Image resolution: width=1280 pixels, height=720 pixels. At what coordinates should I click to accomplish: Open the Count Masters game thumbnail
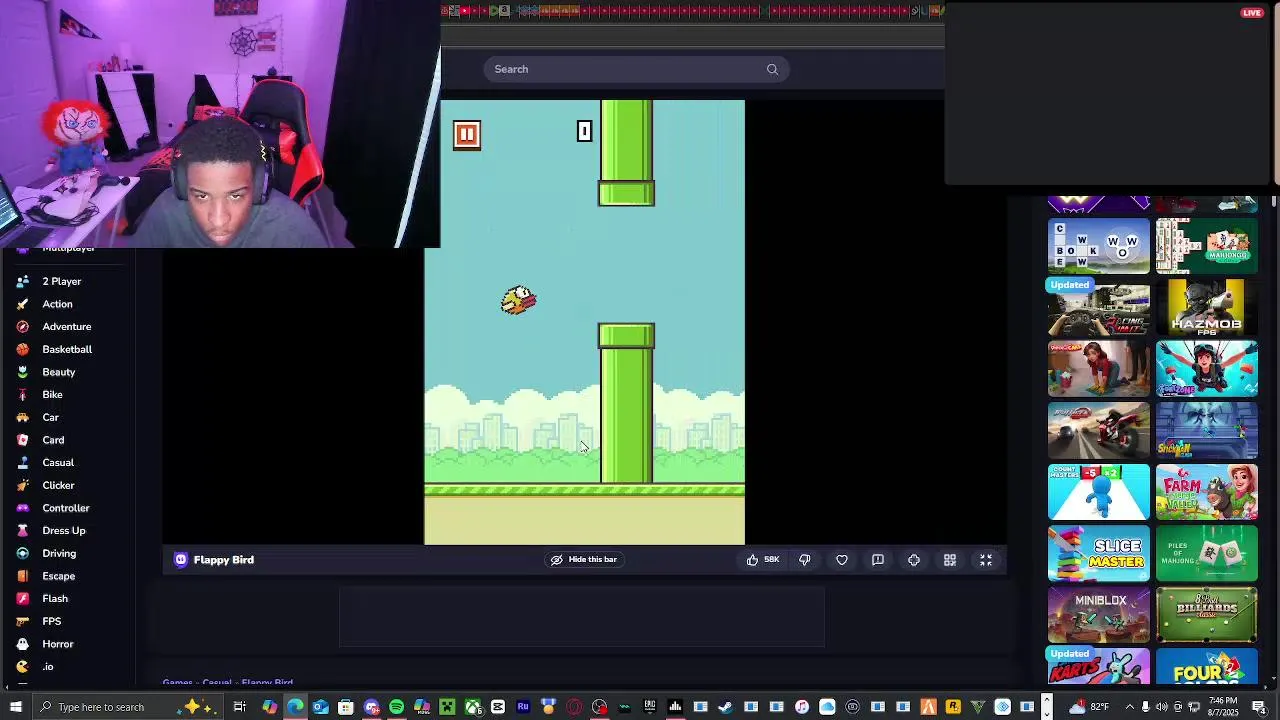[x=1099, y=492]
